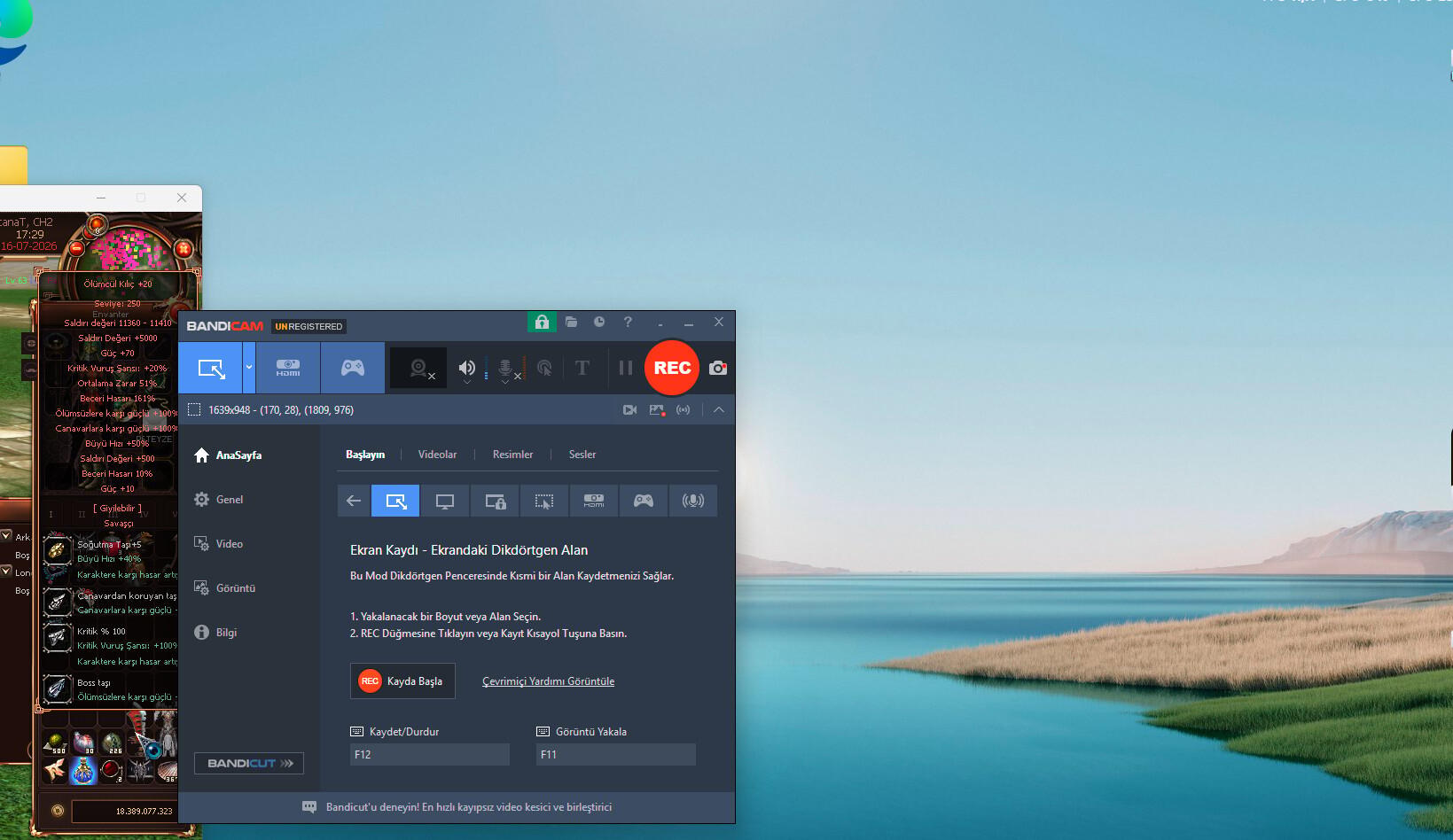Click the blue potion inventory item in game
This screenshot has height=840, width=1453.
click(83, 770)
